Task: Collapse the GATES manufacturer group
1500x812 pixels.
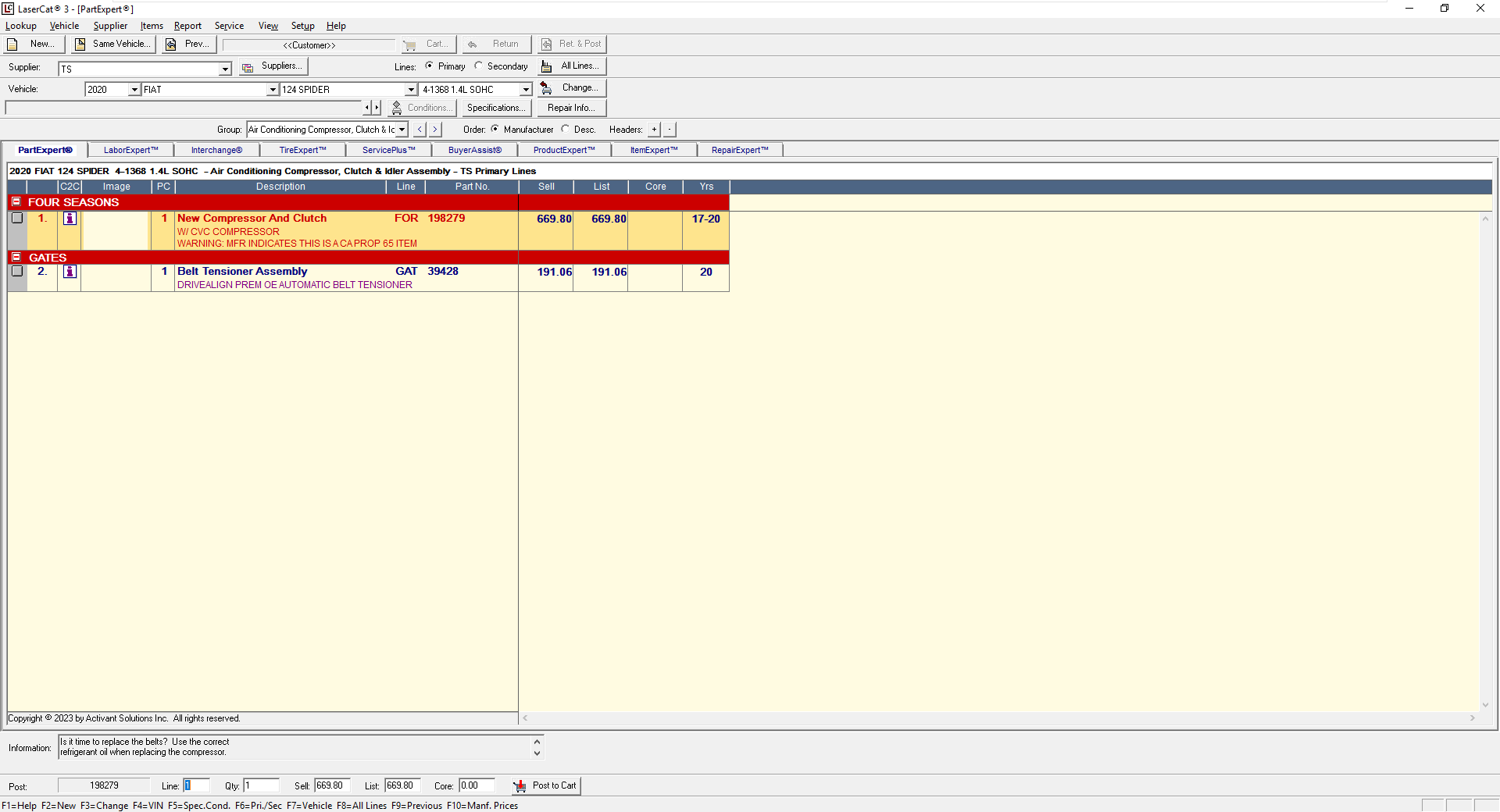Action: (x=16, y=257)
